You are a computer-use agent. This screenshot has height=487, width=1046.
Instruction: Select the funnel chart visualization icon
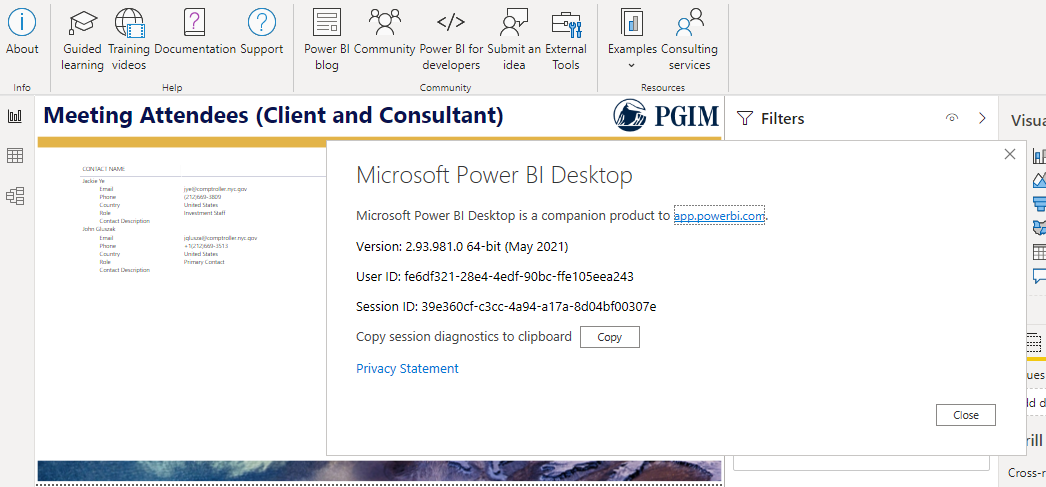coord(1039,203)
